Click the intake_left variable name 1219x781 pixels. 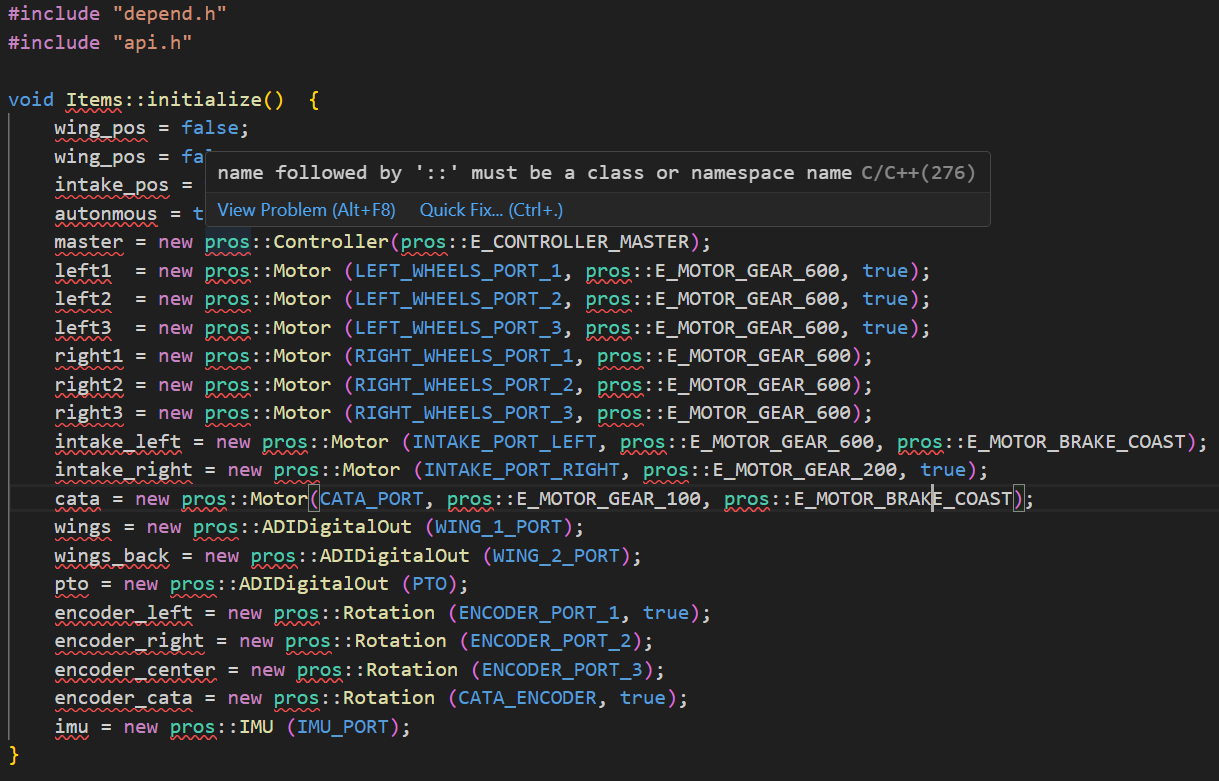tap(118, 442)
